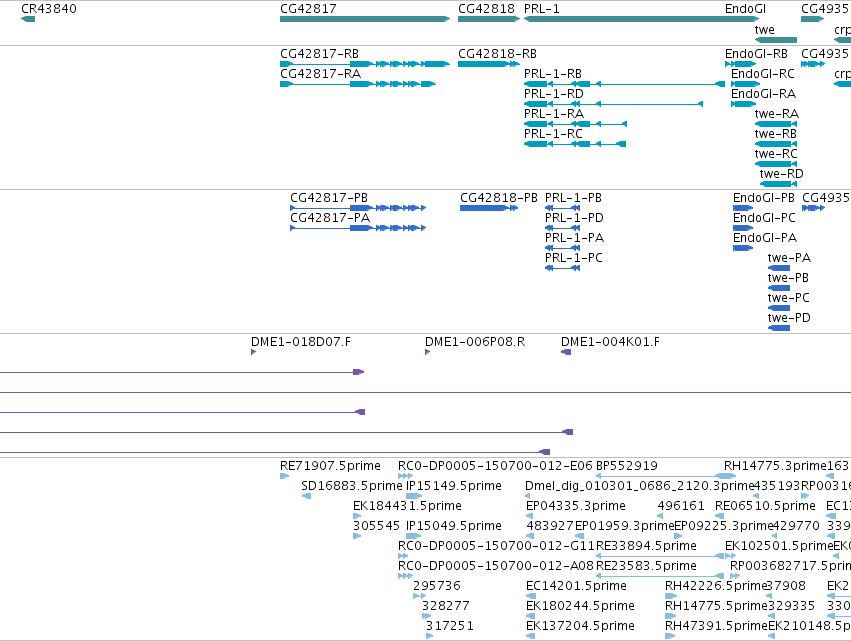Click the PRL-1-RD transcript
Image resolution: width=851 pixels, height=641 pixels.
[x=613, y=104]
